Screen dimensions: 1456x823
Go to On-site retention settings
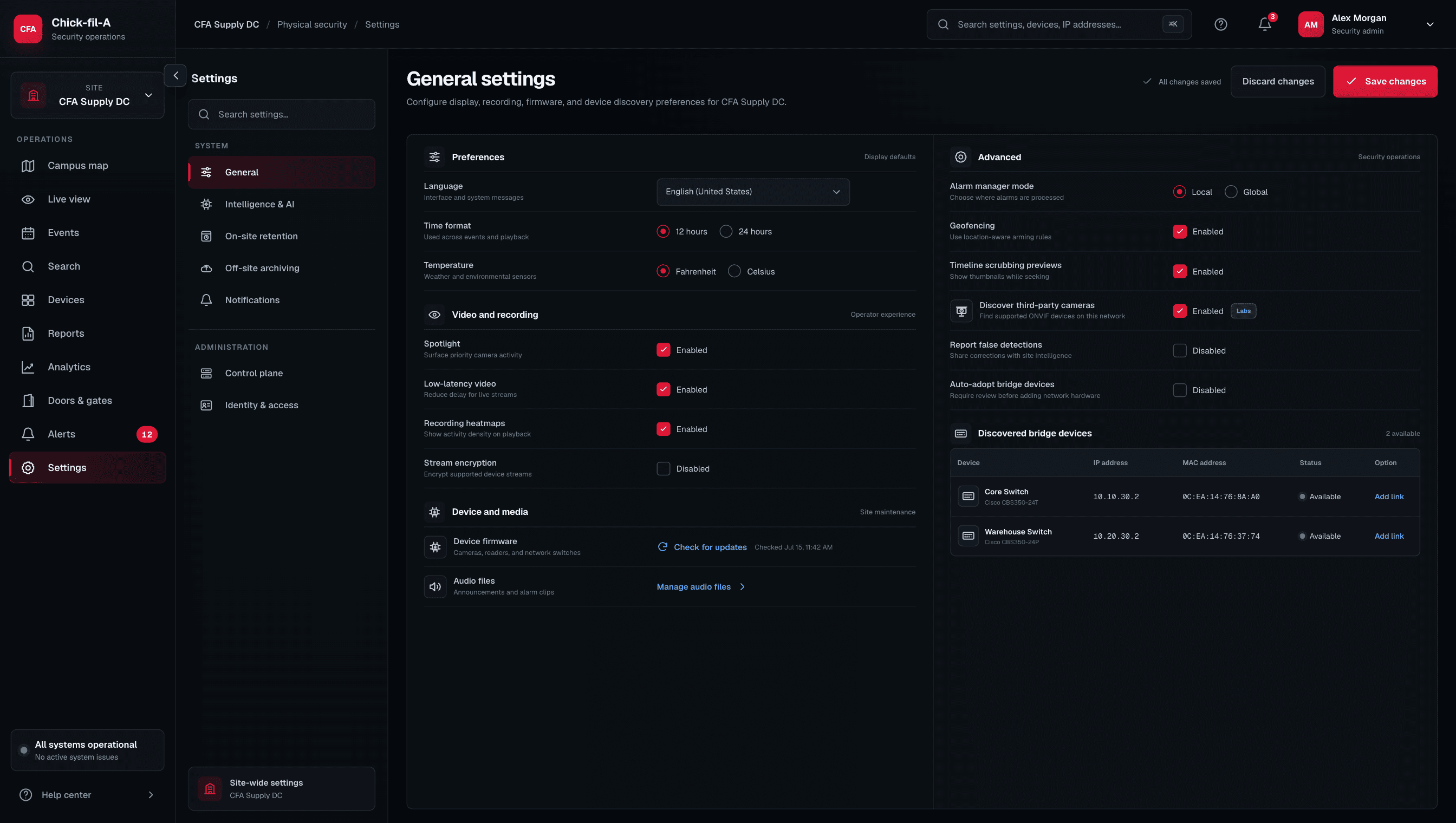[281, 236]
